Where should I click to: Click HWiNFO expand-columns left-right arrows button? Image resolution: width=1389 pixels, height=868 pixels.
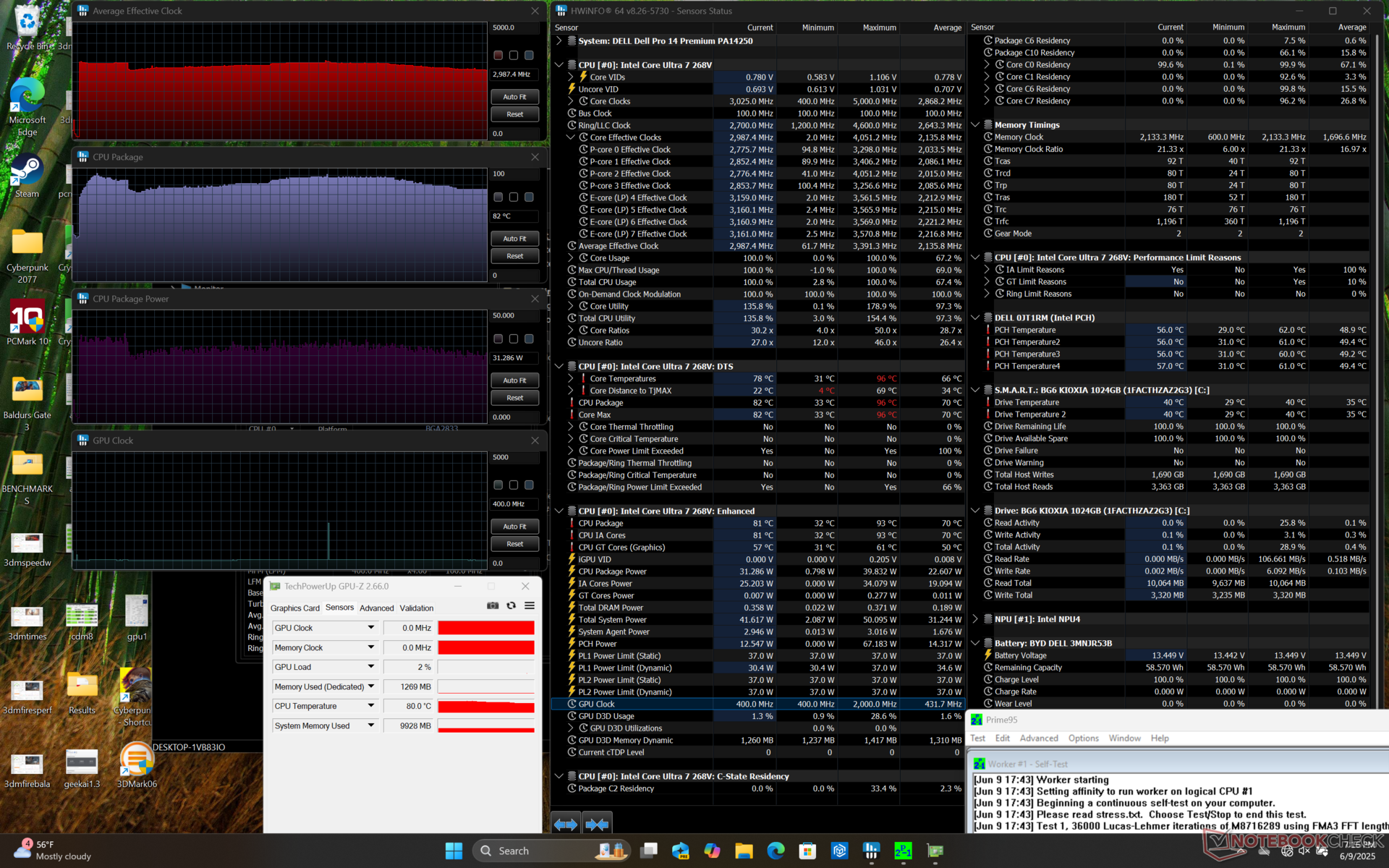tap(566, 824)
